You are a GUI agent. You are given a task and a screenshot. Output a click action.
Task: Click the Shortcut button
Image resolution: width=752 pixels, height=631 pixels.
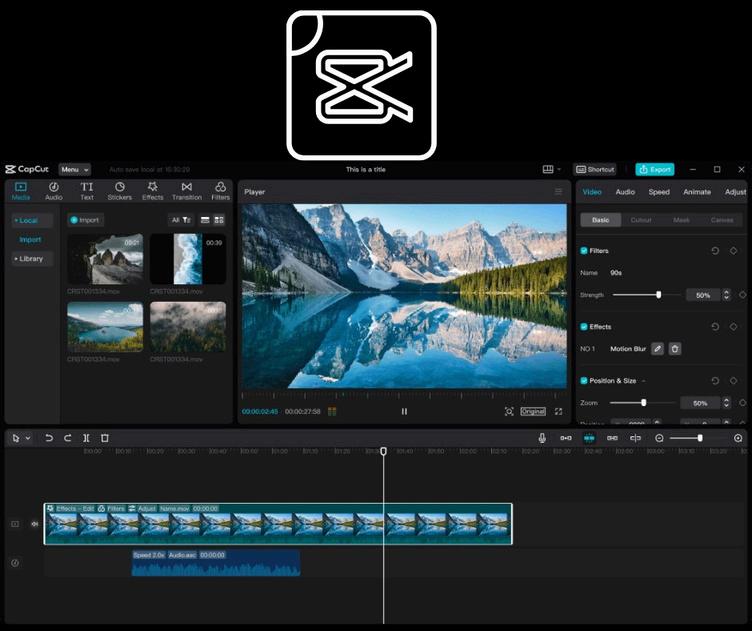click(597, 169)
